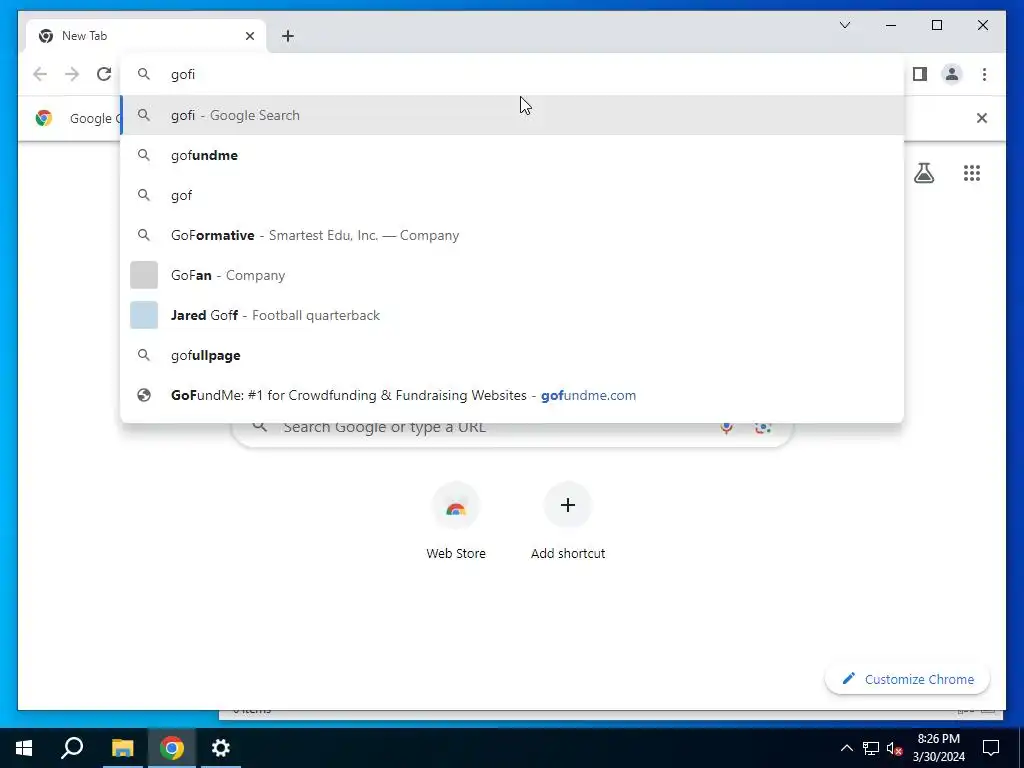Click the browser Forward arrow
Screen dimensions: 1024x768
click(72, 74)
